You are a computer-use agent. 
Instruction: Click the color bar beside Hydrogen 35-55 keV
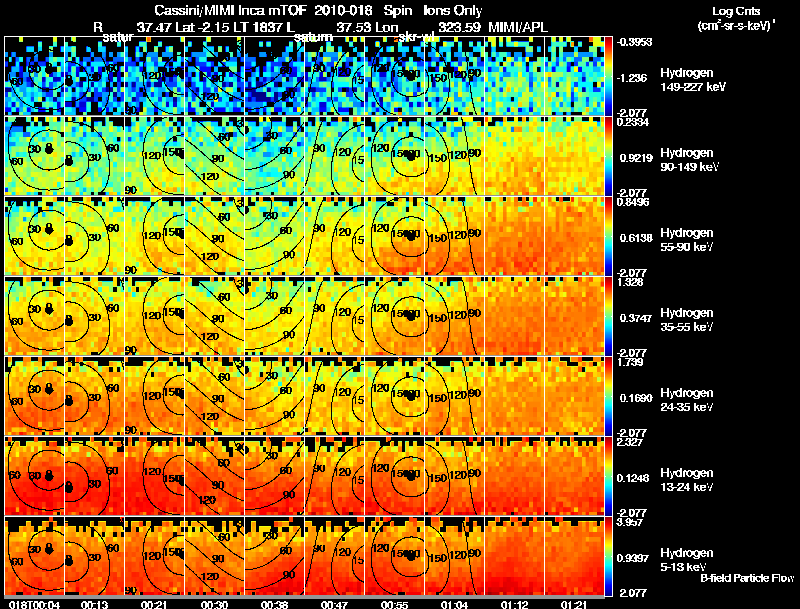click(x=608, y=317)
